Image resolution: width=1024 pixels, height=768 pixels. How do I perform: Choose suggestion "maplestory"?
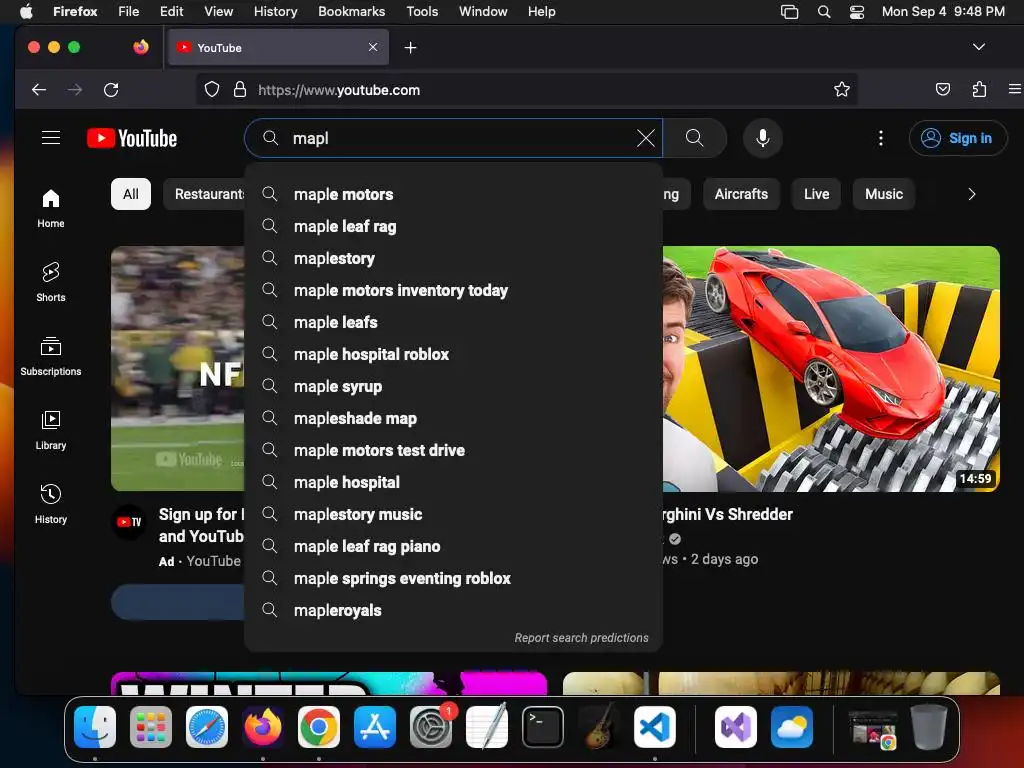pos(453,258)
